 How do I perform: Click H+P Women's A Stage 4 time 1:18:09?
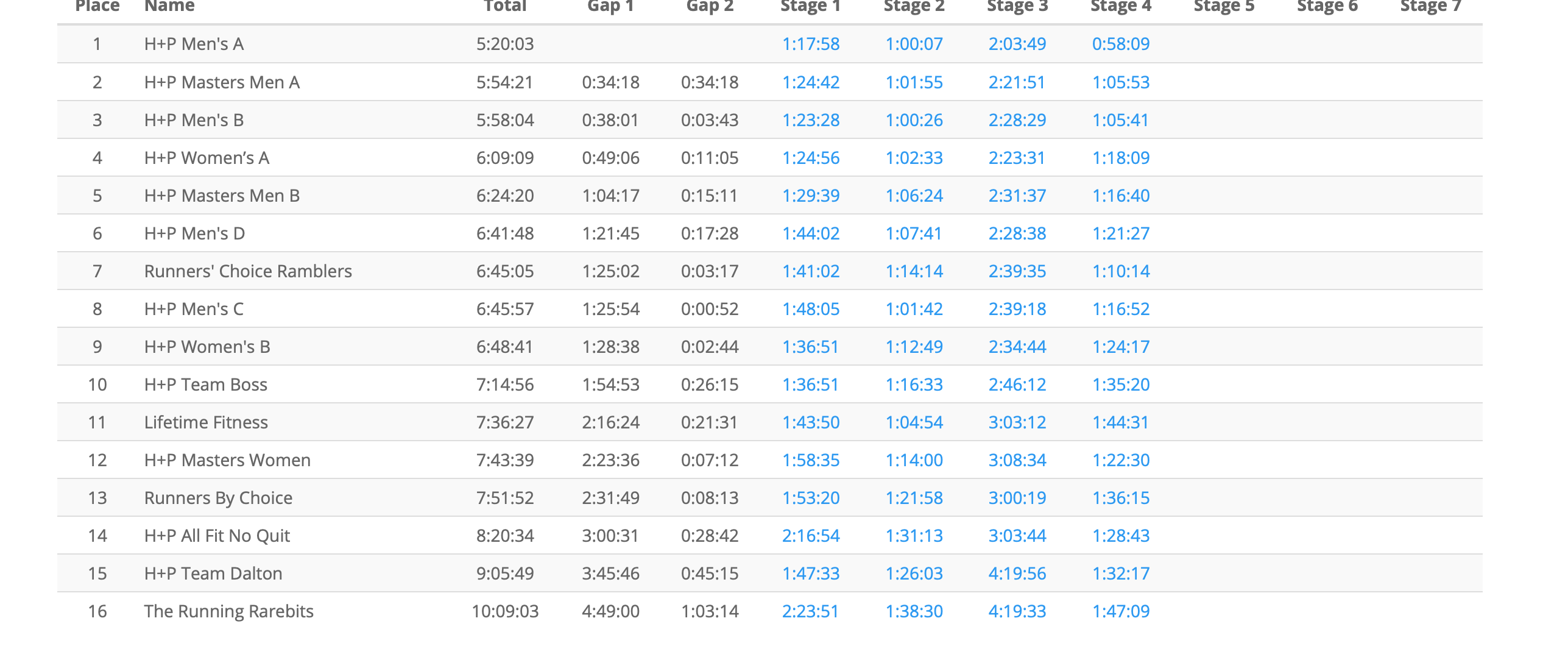point(1120,158)
